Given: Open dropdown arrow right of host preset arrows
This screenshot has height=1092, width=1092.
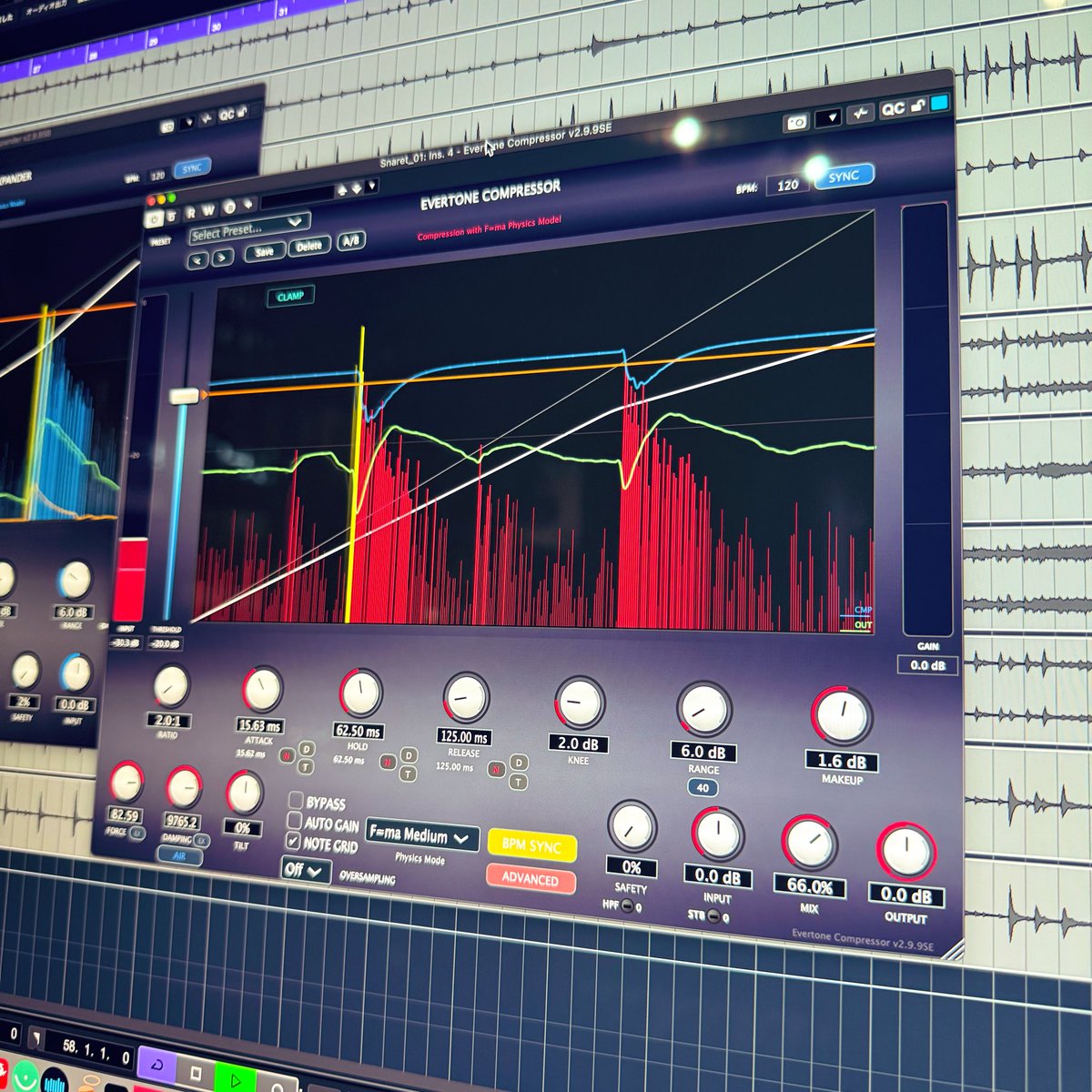Looking at the screenshot, I should point(371,186).
